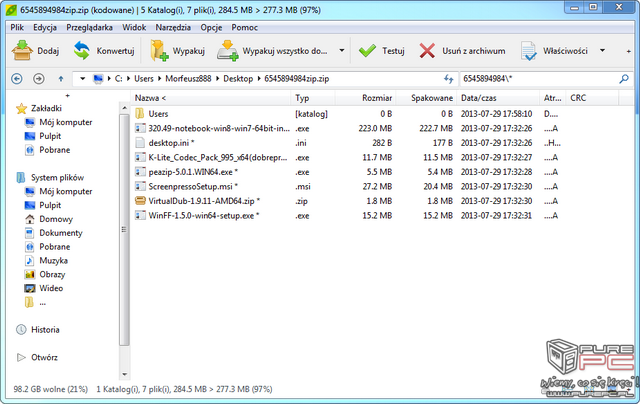Click the Historia clock icon
Image resolution: width=640 pixels, height=404 pixels.
coord(21,330)
